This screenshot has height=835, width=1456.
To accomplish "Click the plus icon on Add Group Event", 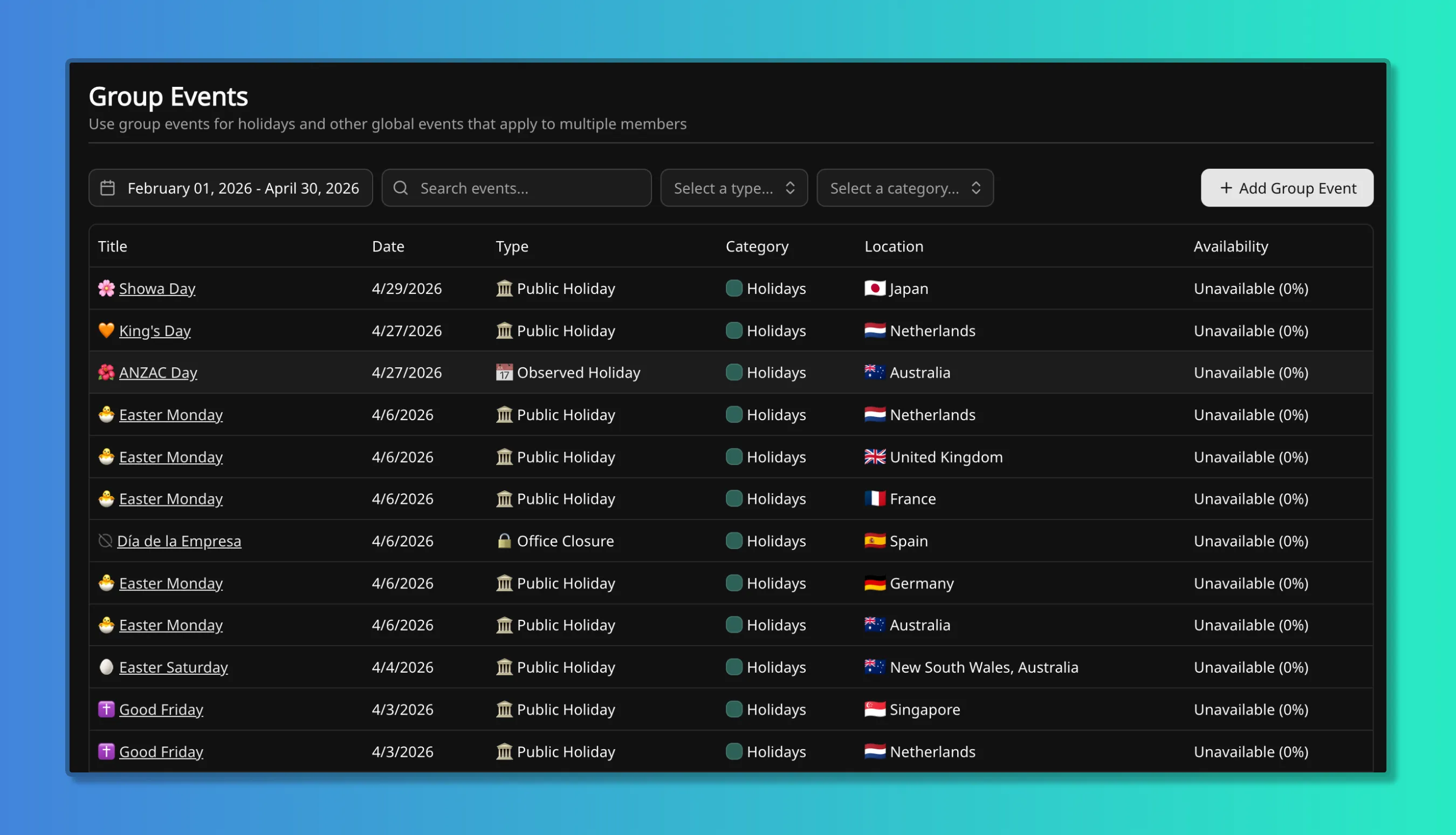I will point(1226,188).
